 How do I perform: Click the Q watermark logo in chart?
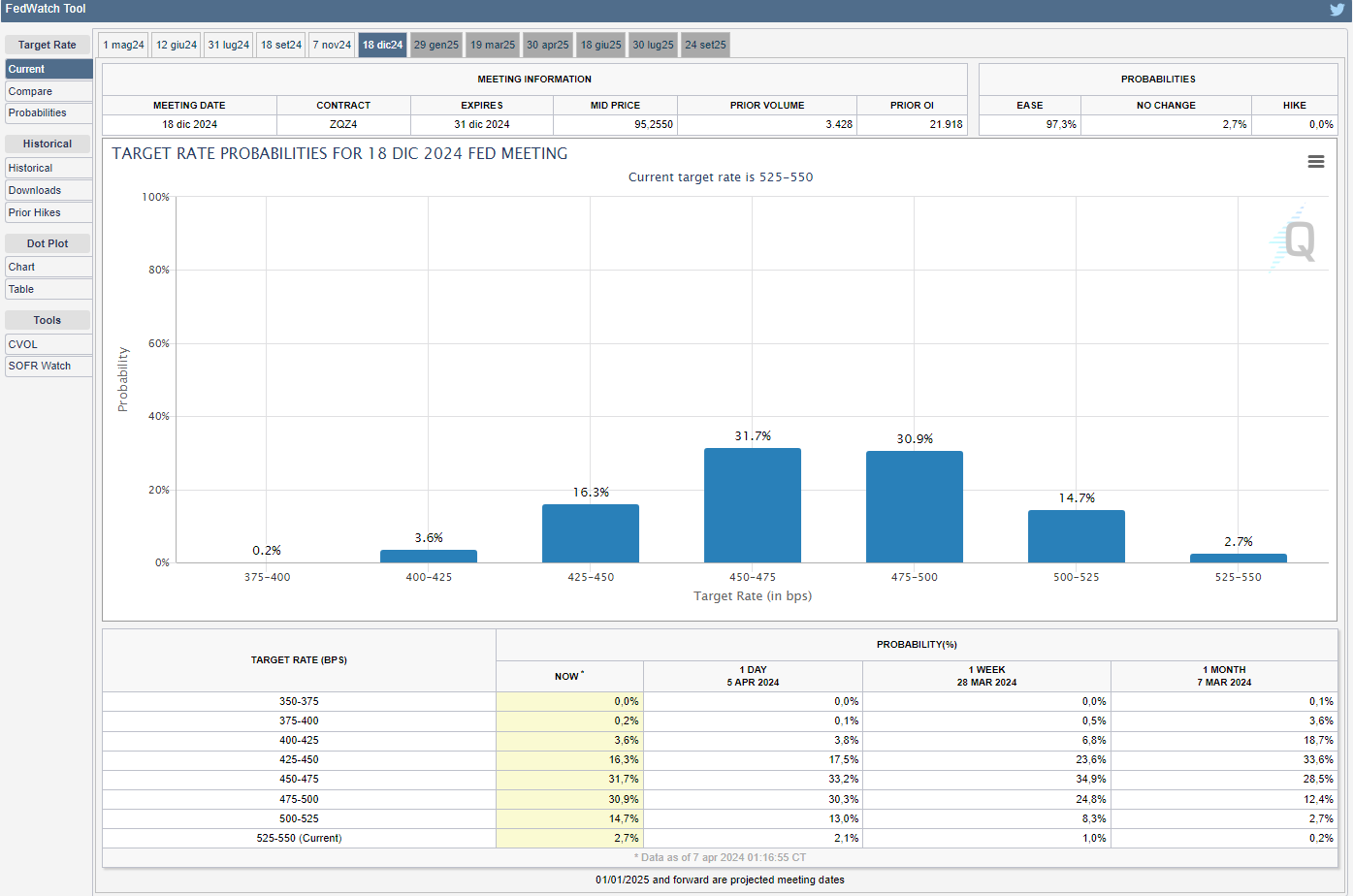(1296, 240)
